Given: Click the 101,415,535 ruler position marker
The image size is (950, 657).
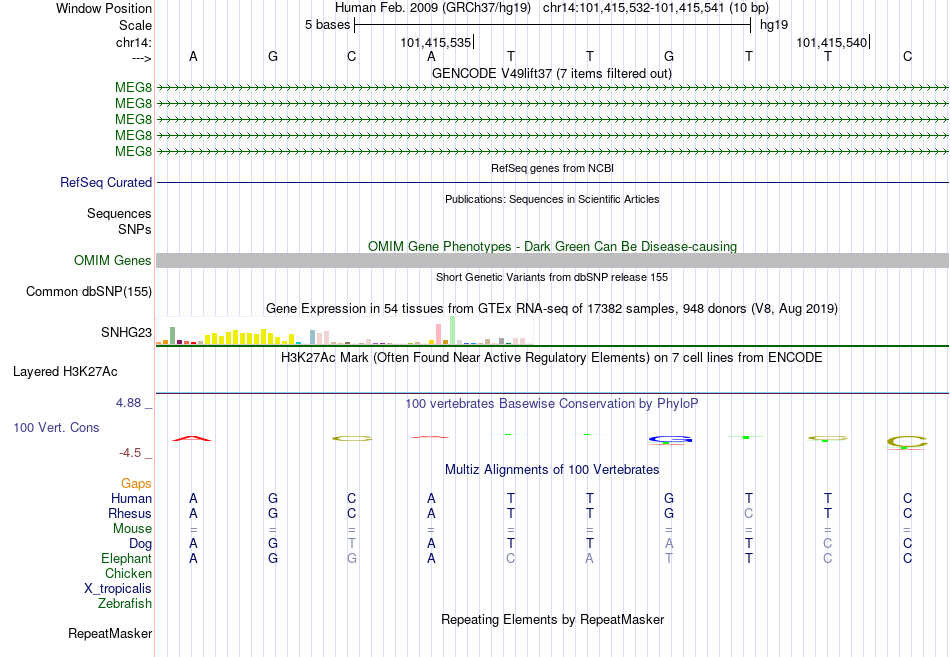Looking at the screenshot, I should (x=436, y=42).
